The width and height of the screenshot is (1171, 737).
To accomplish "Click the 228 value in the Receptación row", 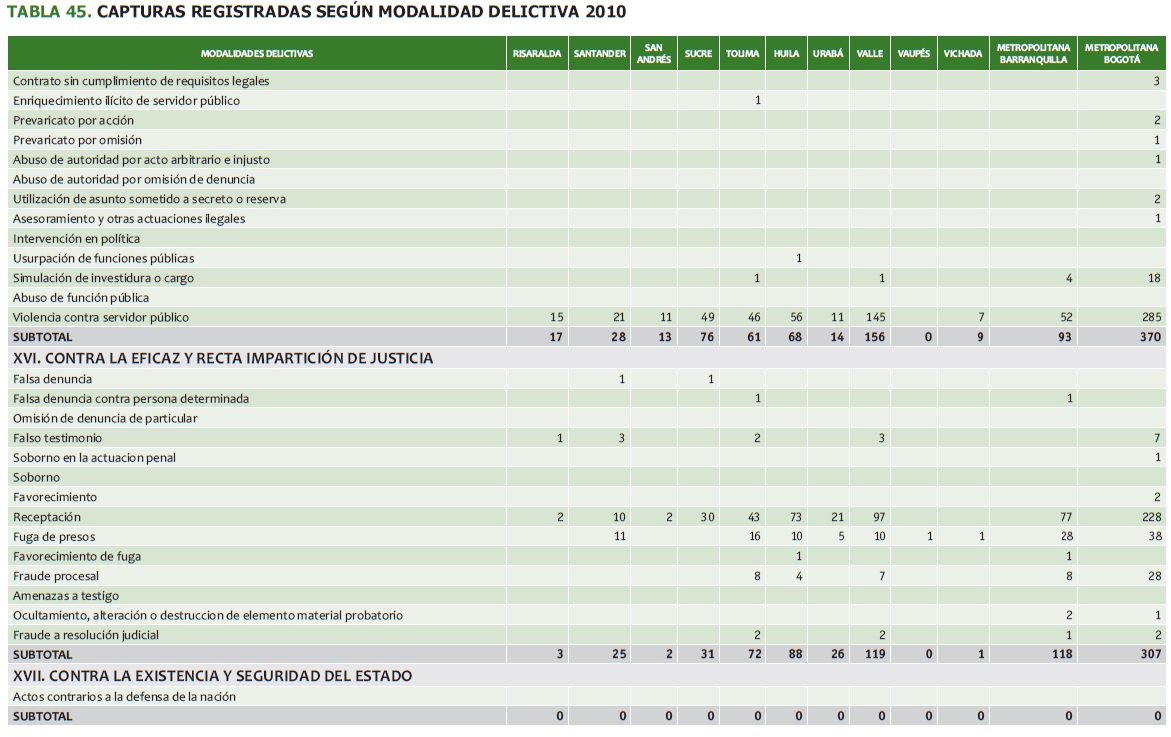I will (1150, 517).
